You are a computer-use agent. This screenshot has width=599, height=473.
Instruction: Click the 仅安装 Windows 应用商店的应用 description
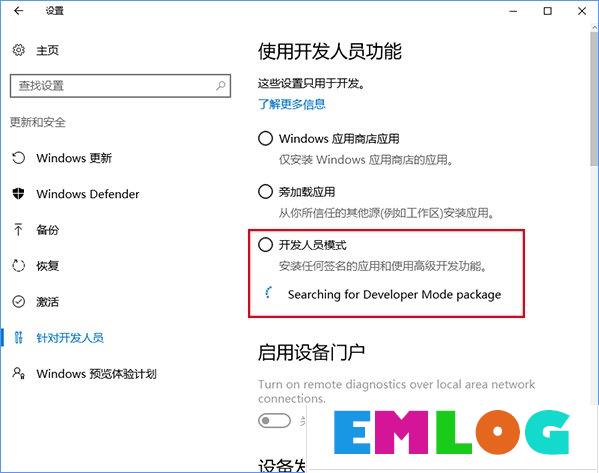366,159
